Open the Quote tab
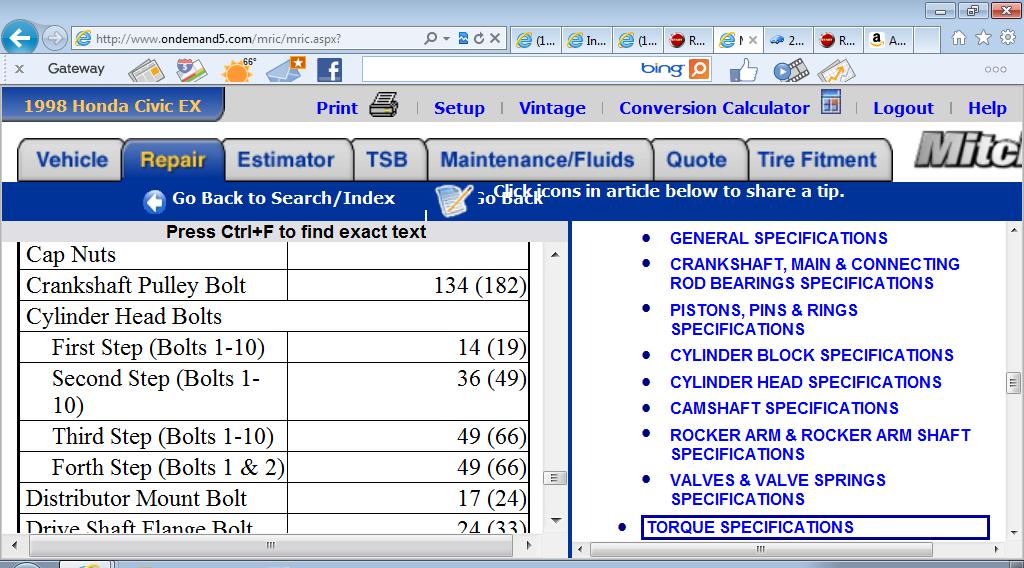The width and height of the screenshot is (1024, 568). (696, 160)
